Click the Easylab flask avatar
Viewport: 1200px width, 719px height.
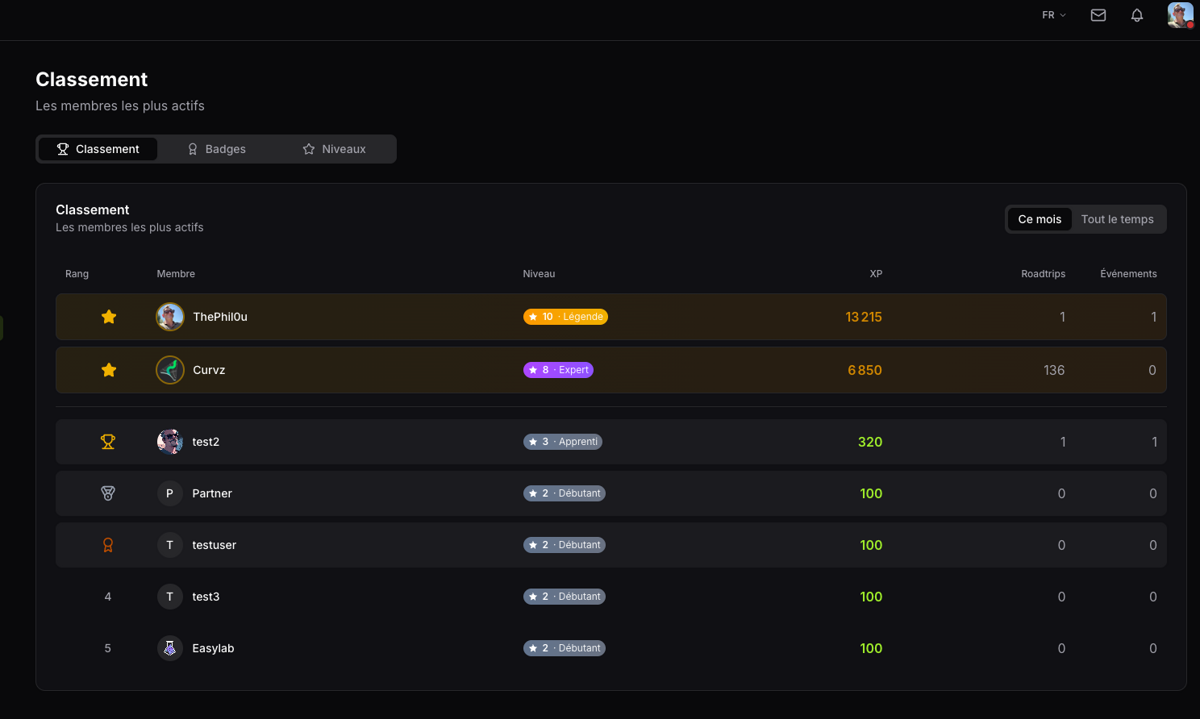(170, 648)
